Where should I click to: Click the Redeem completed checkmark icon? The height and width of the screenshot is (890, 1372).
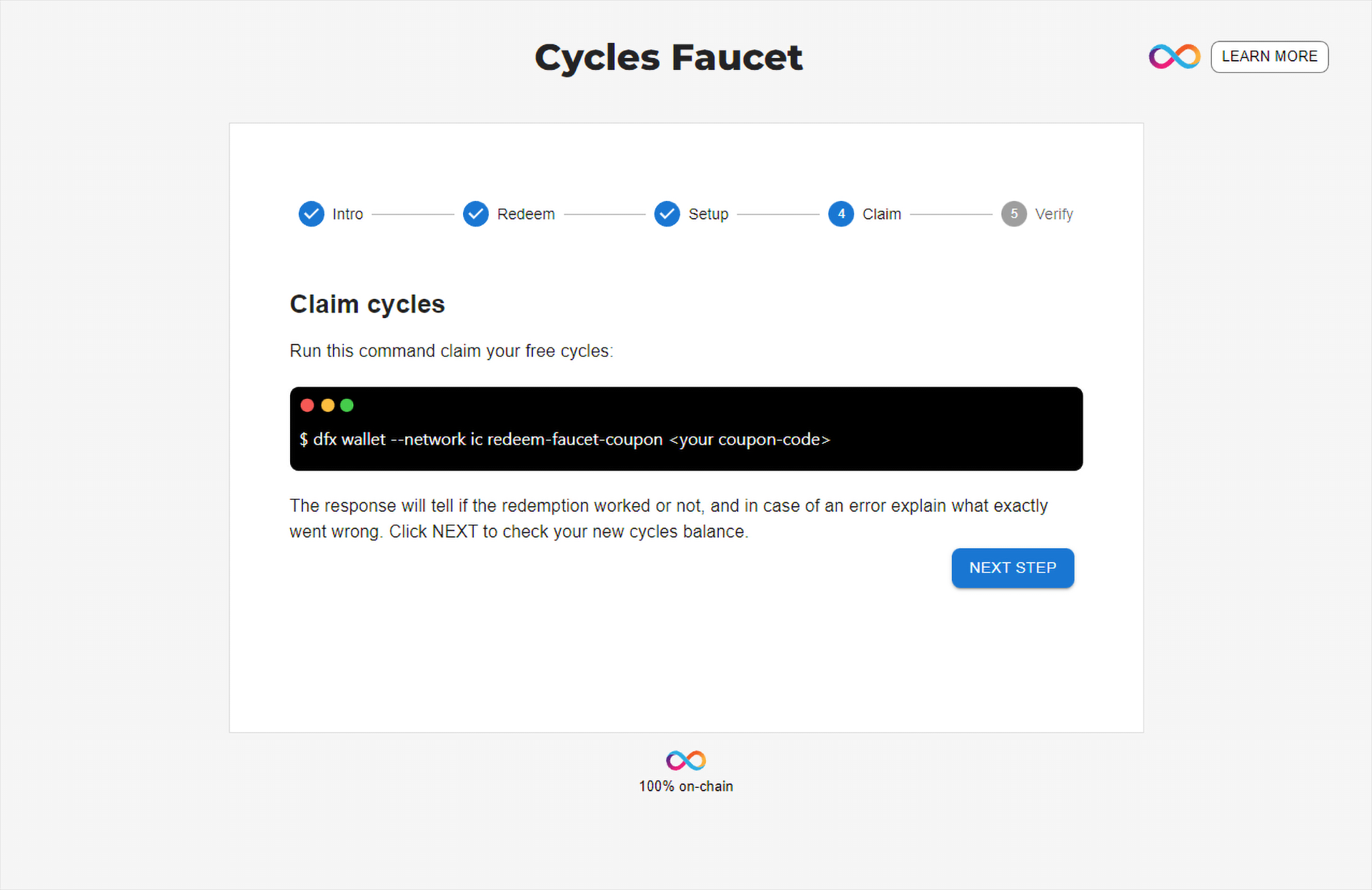473,213
